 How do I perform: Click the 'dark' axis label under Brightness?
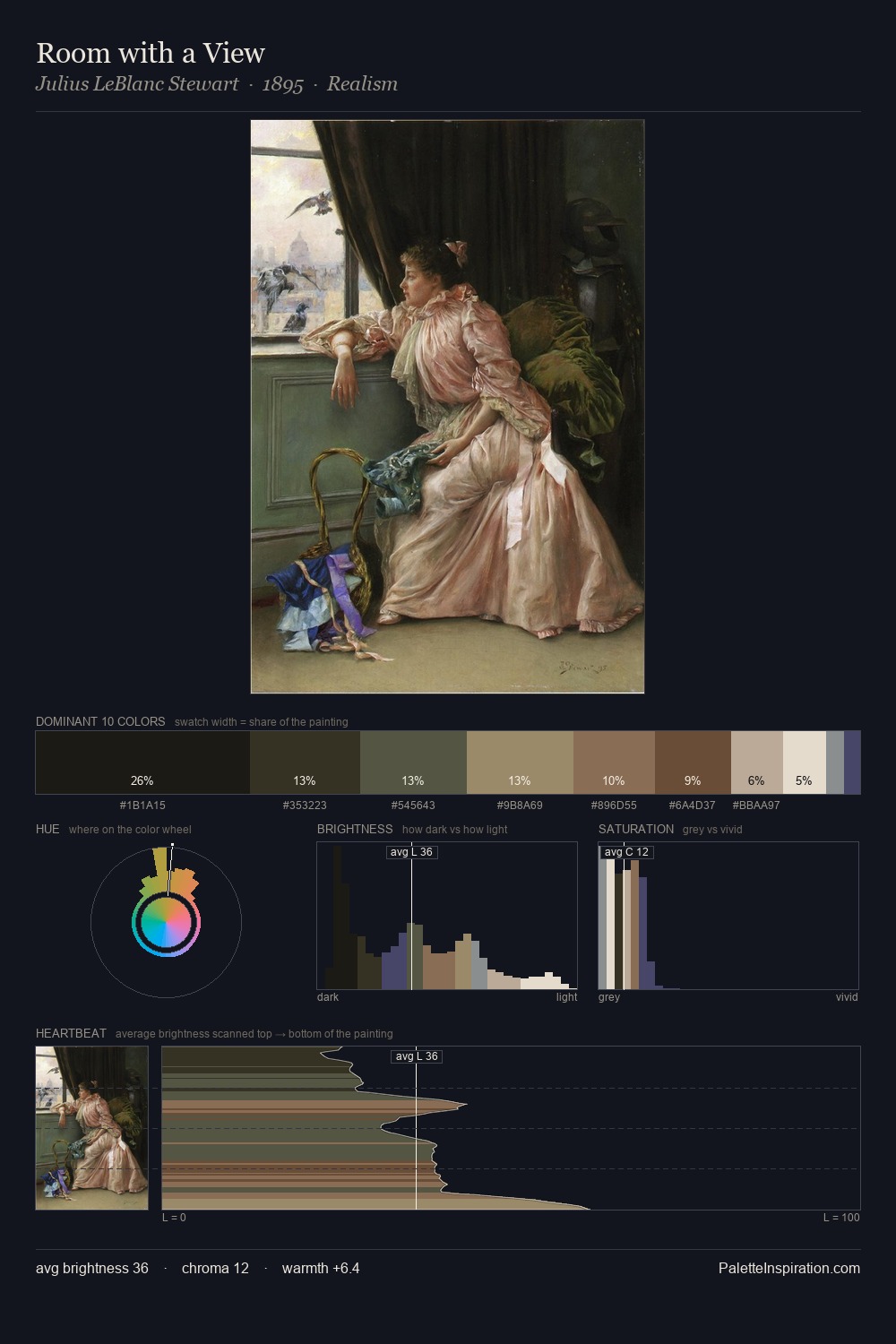point(328,997)
